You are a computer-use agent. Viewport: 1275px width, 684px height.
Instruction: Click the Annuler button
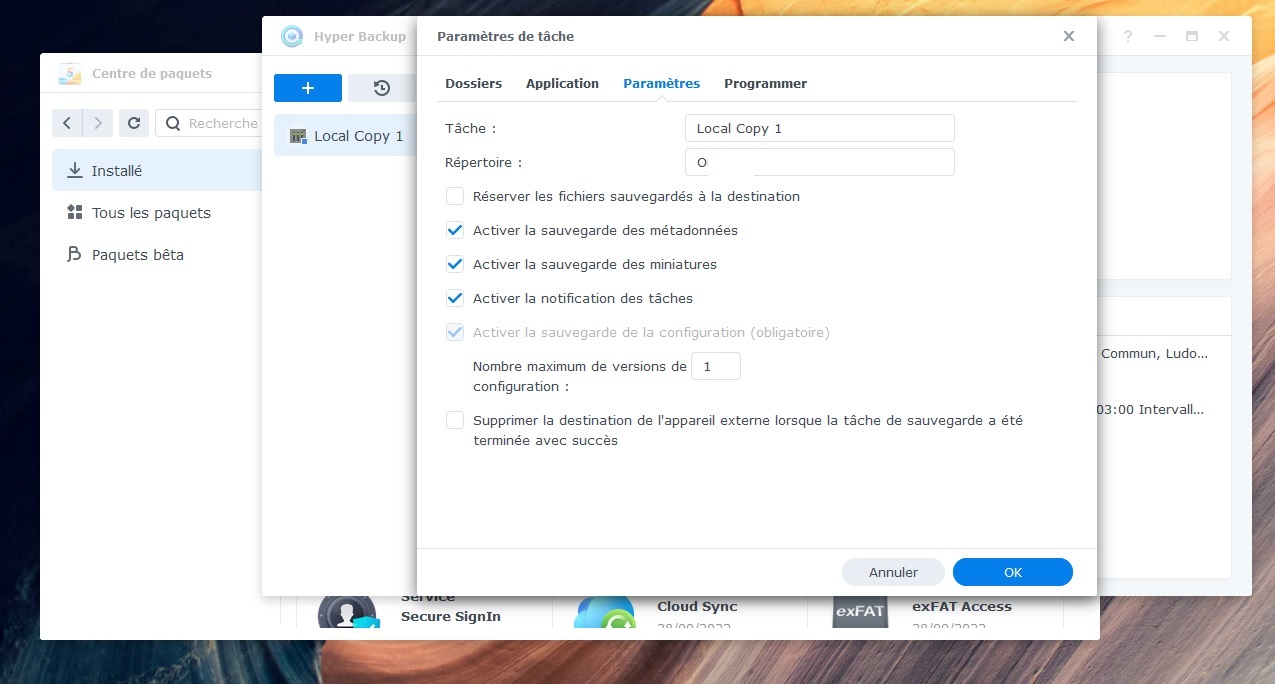click(x=893, y=572)
